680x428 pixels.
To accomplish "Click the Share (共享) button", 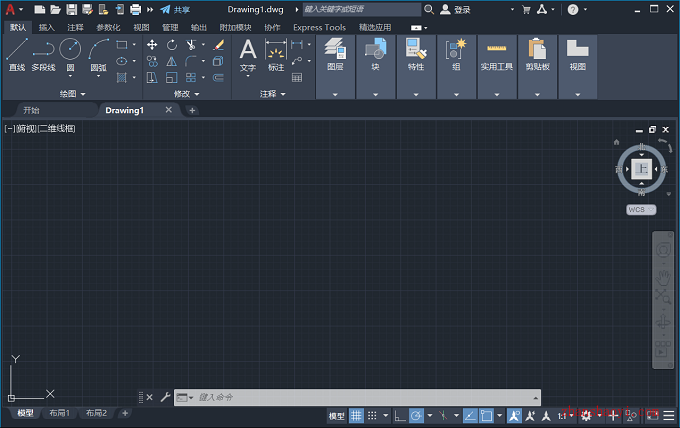I will [175, 10].
